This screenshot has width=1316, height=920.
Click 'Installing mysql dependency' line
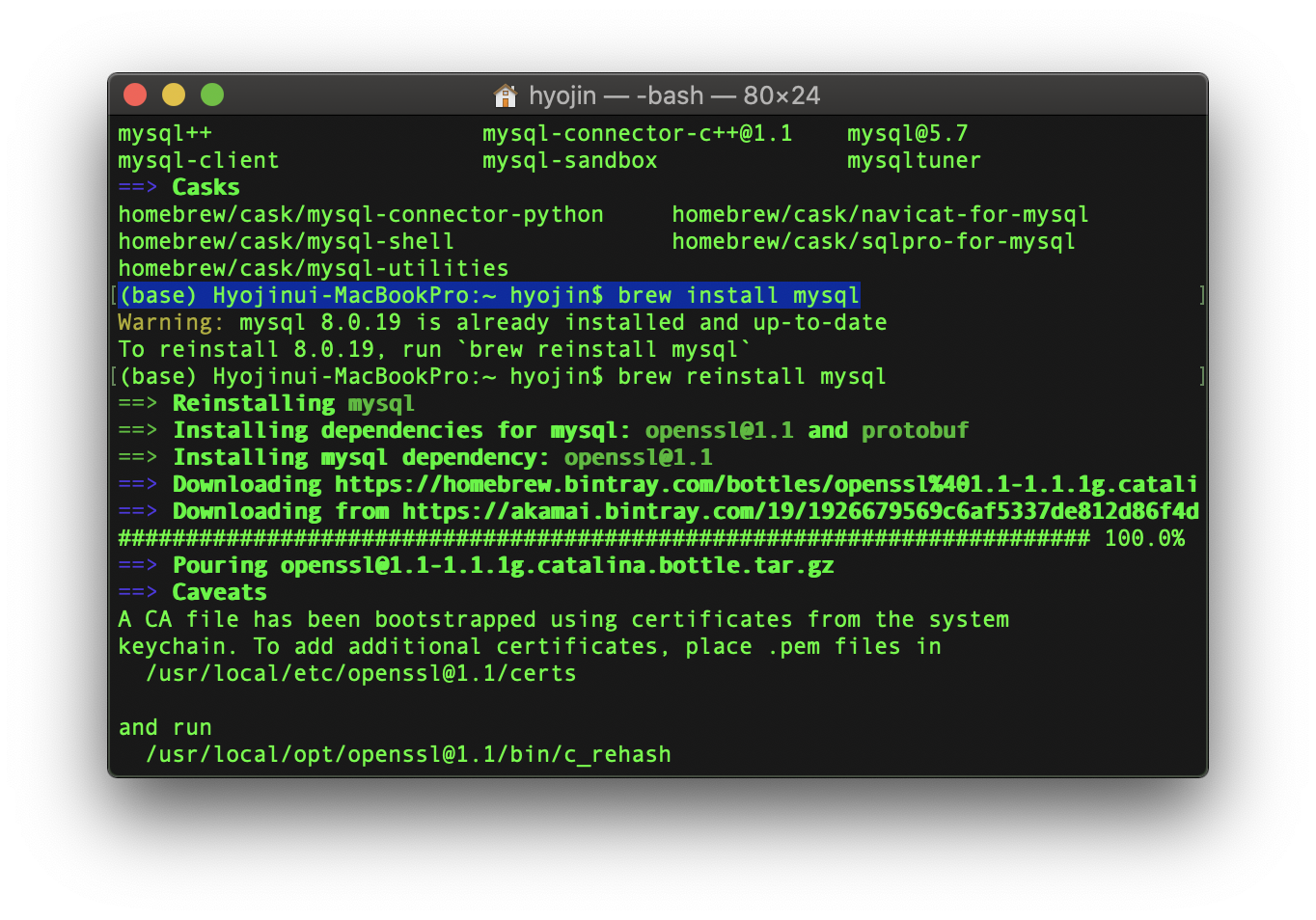[415, 457]
